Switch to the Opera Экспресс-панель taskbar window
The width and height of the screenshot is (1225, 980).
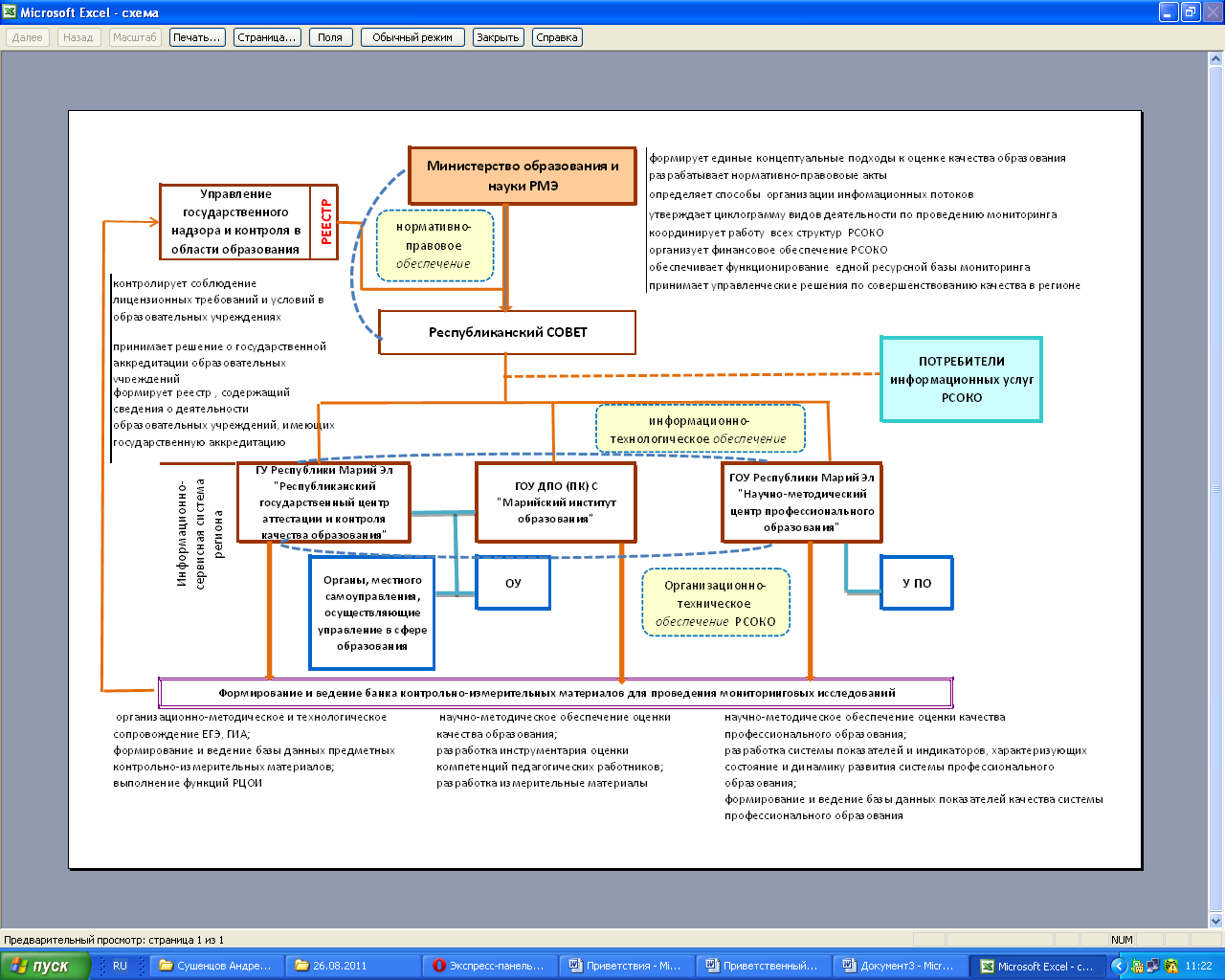point(488,966)
